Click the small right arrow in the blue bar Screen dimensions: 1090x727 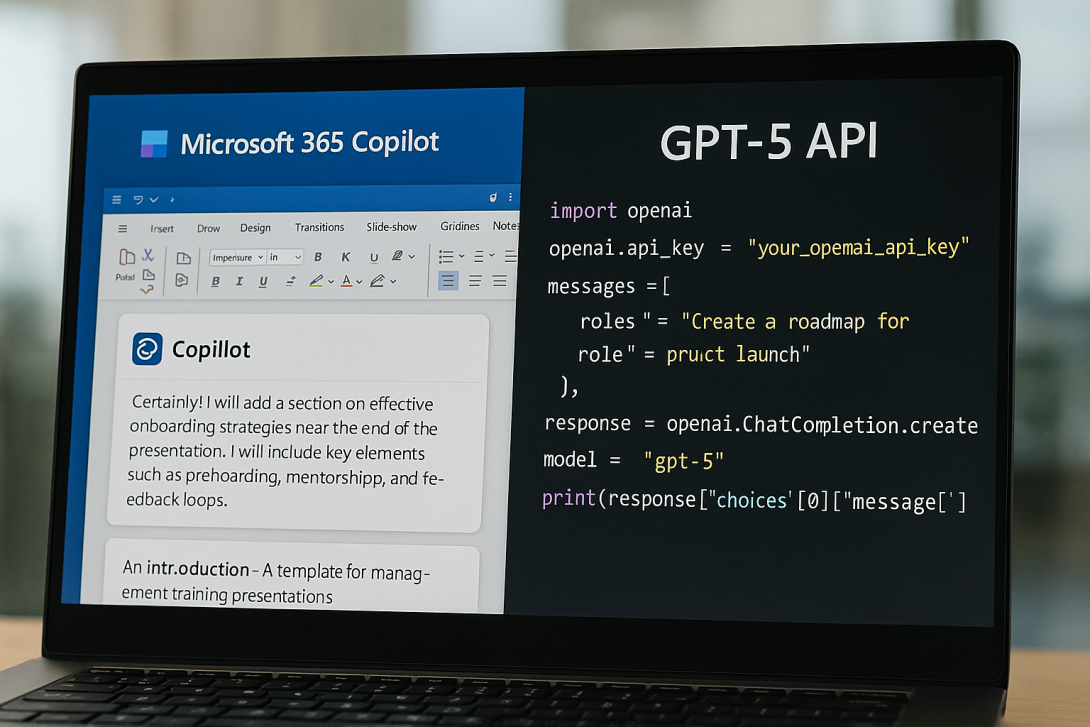(172, 200)
